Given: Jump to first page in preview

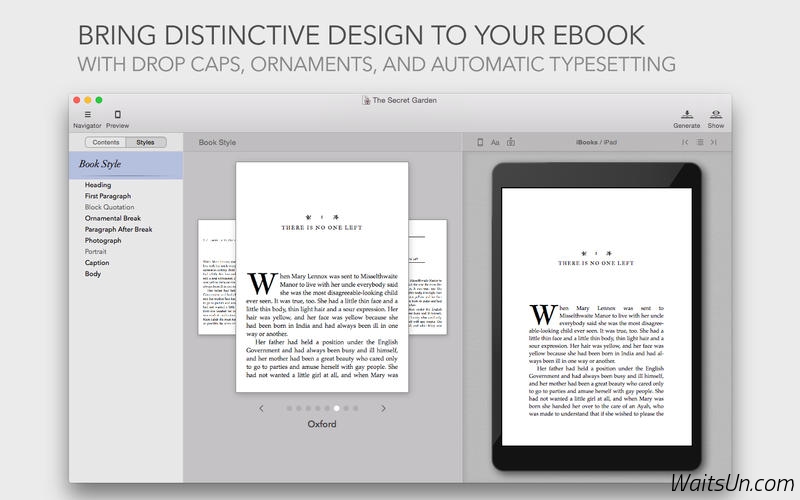Looking at the screenshot, I should pos(685,142).
